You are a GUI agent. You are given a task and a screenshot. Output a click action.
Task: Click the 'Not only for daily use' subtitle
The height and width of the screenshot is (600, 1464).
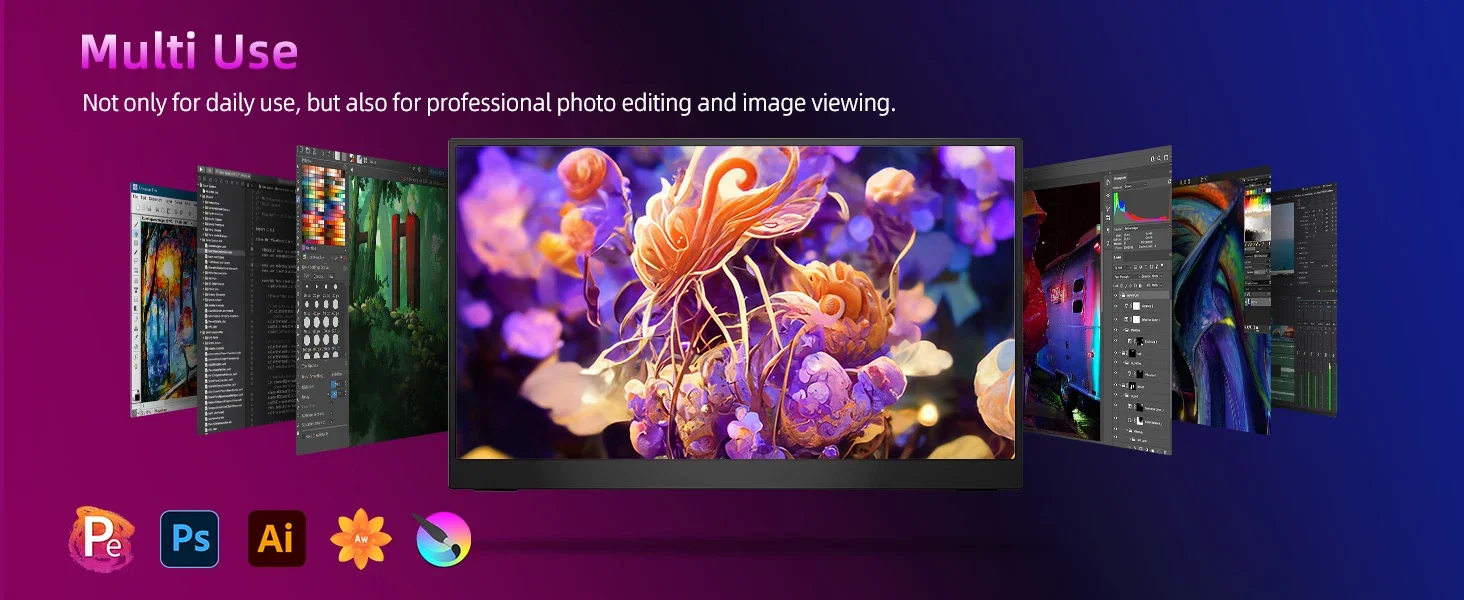(488, 103)
